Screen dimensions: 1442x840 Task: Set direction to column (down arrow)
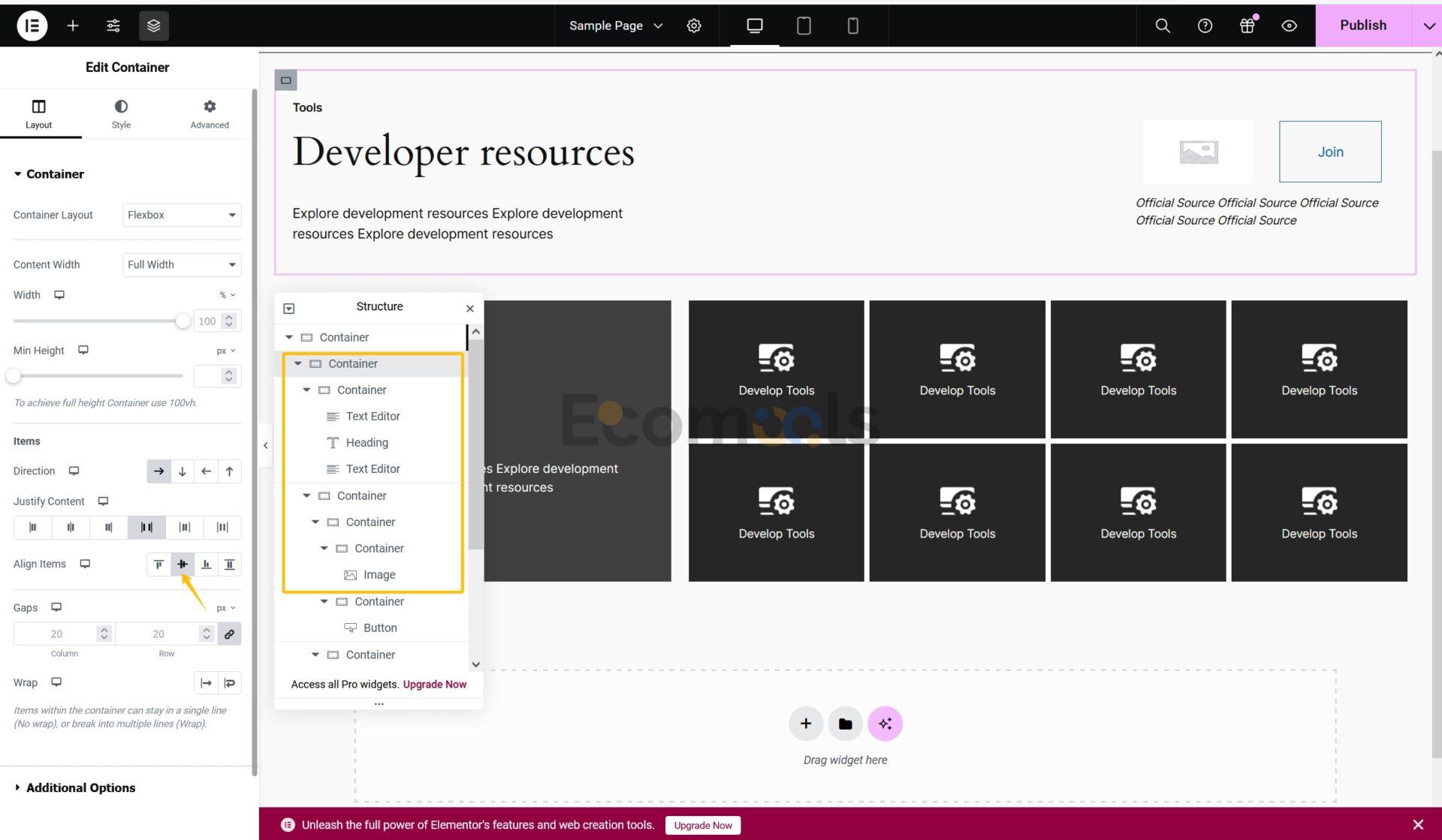(x=182, y=471)
